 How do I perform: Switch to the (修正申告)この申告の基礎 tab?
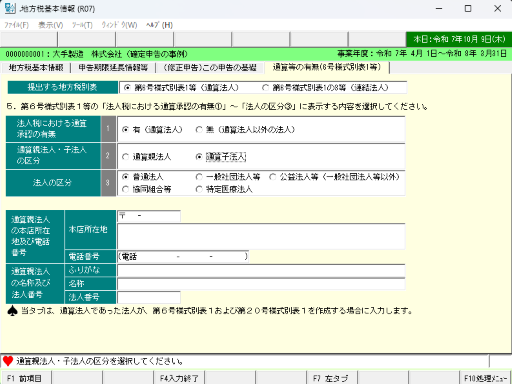coord(210,68)
